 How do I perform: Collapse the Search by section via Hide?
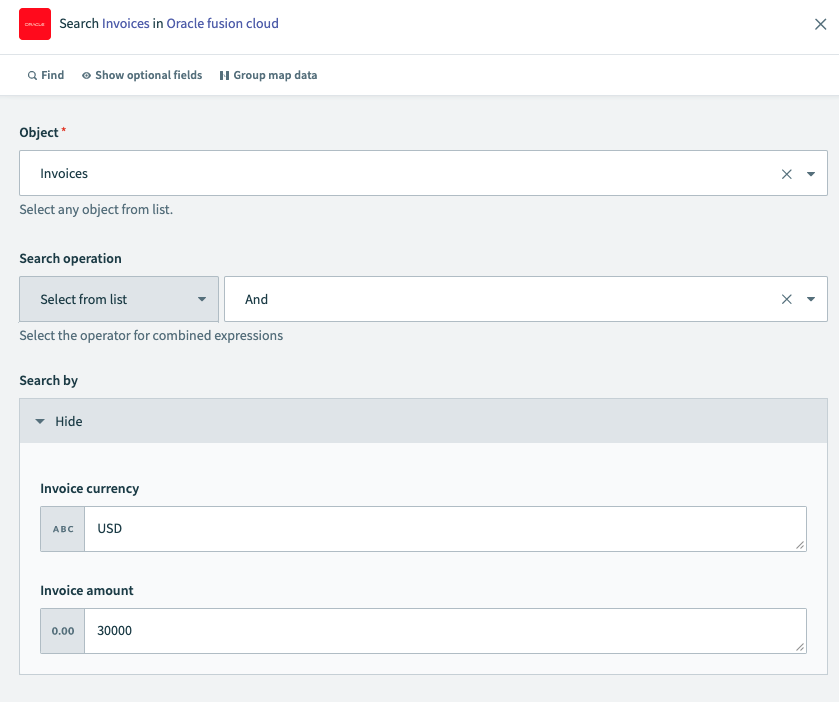pyautogui.click(x=58, y=421)
